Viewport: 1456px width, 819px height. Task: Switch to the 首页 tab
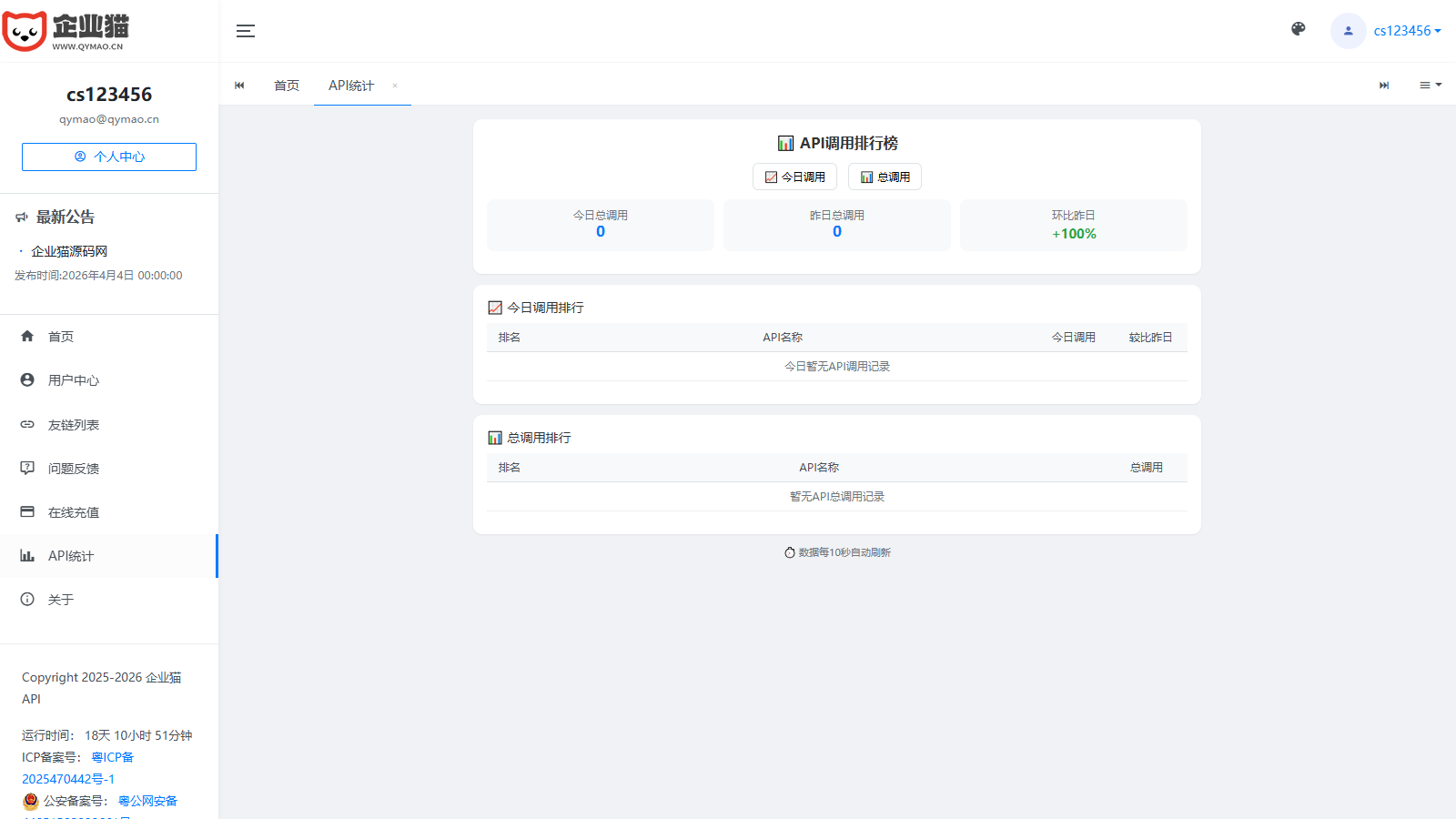click(x=287, y=86)
